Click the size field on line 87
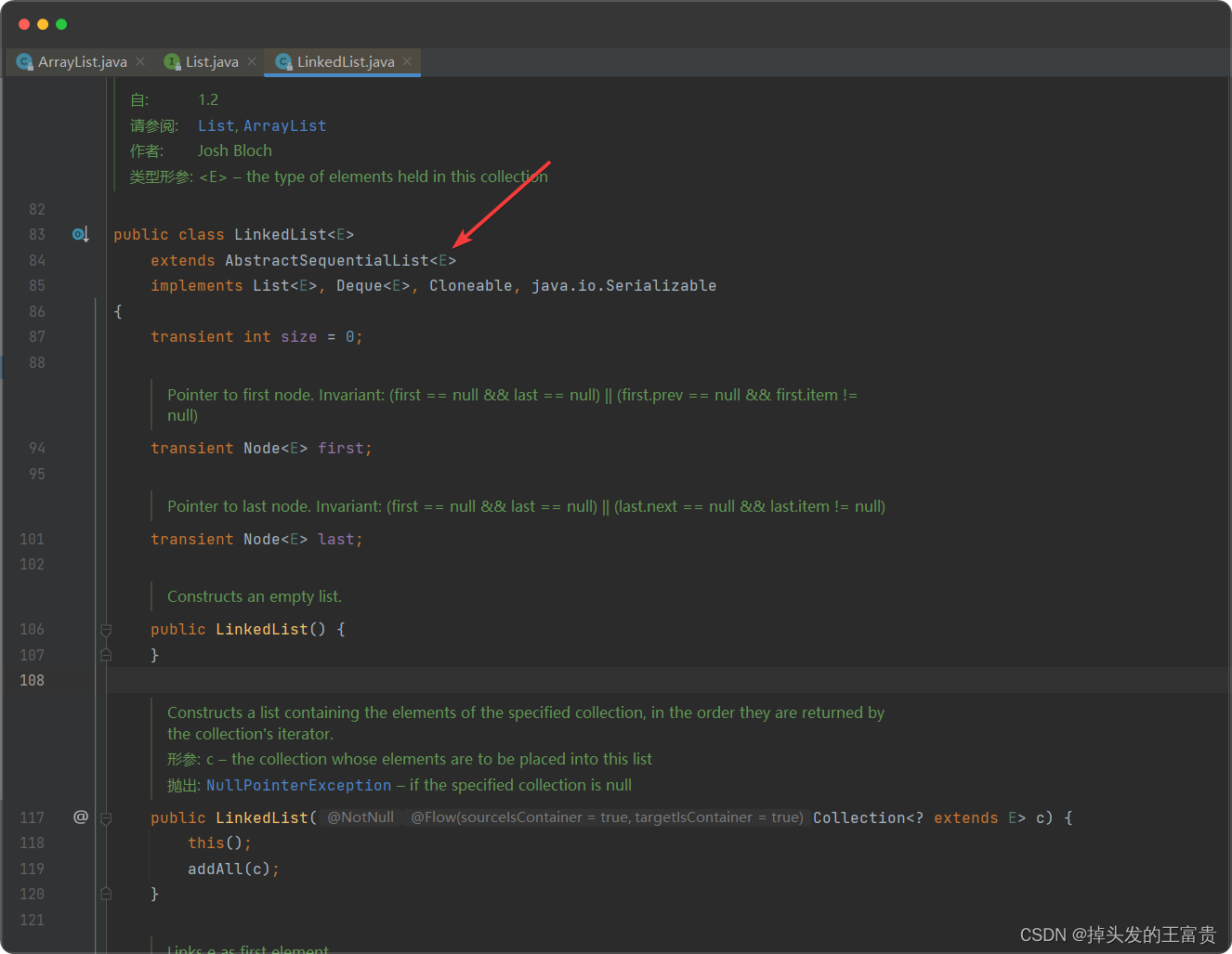 tap(298, 336)
